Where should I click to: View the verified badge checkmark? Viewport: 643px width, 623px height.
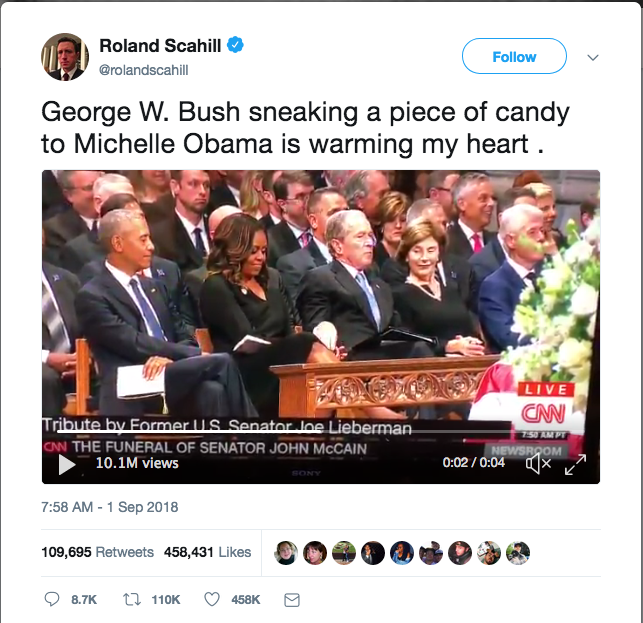pyautogui.click(x=235, y=45)
